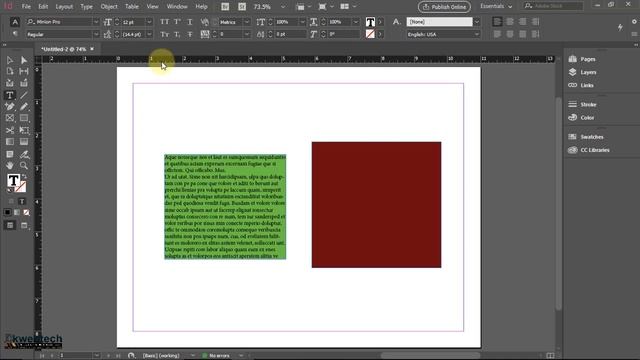The width and height of the screenshot is (640, 360).
Task: Select the Scissors tool
Action: 10,130
